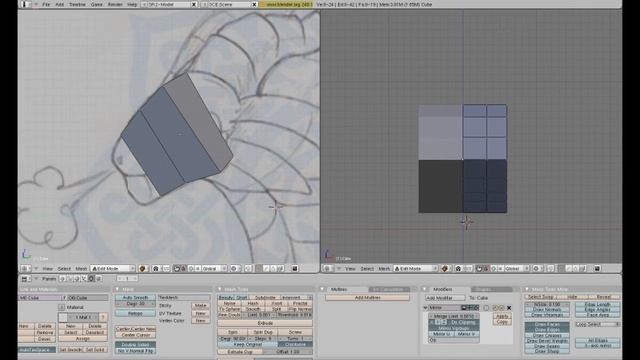Open the Render menu

[x=115, y=4]
